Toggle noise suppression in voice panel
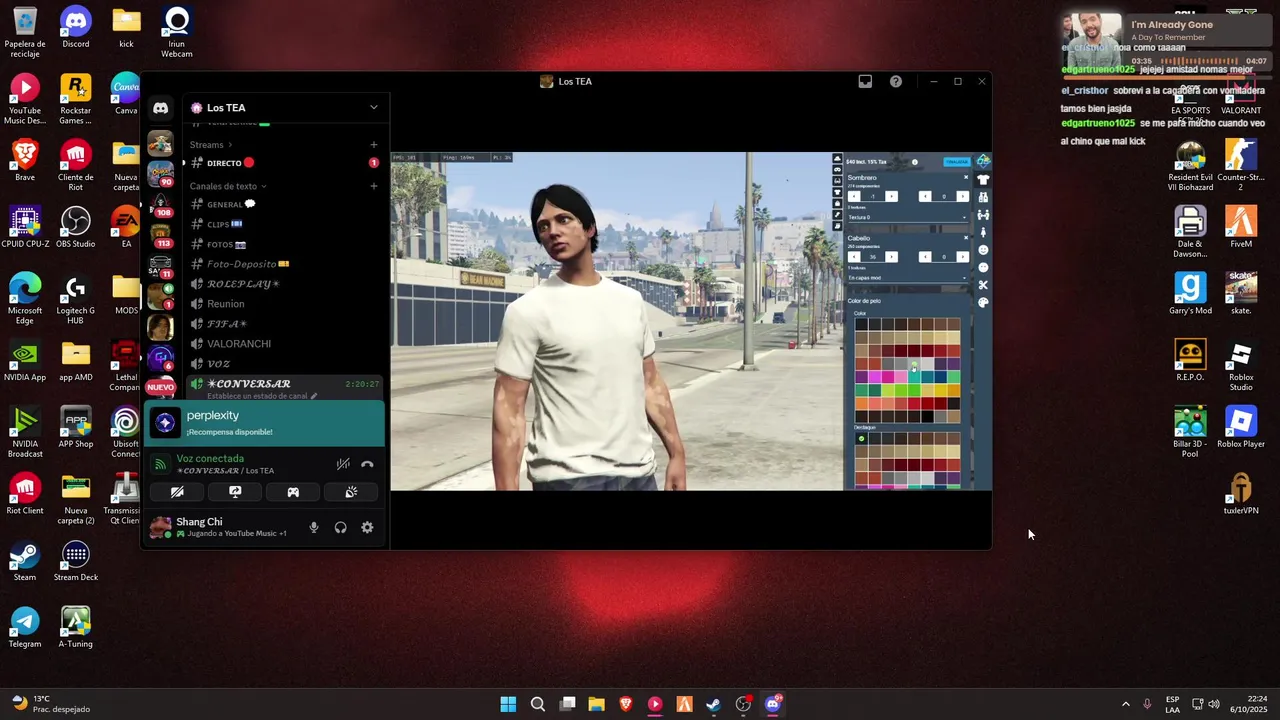The image size is (1280, 720). [343, 464]
